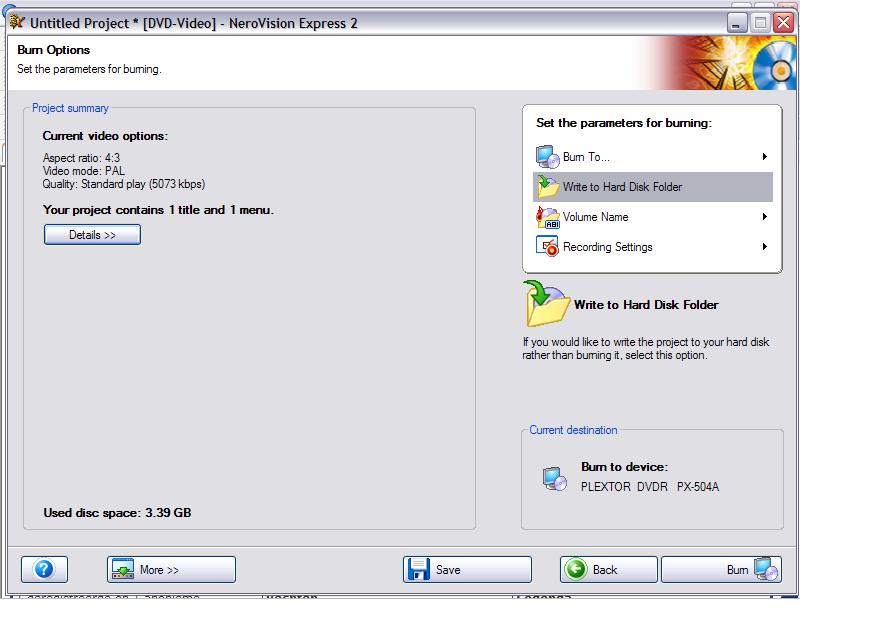Click the 'Current destination' group label
The image size is (877, 638).
pos(573,430)
